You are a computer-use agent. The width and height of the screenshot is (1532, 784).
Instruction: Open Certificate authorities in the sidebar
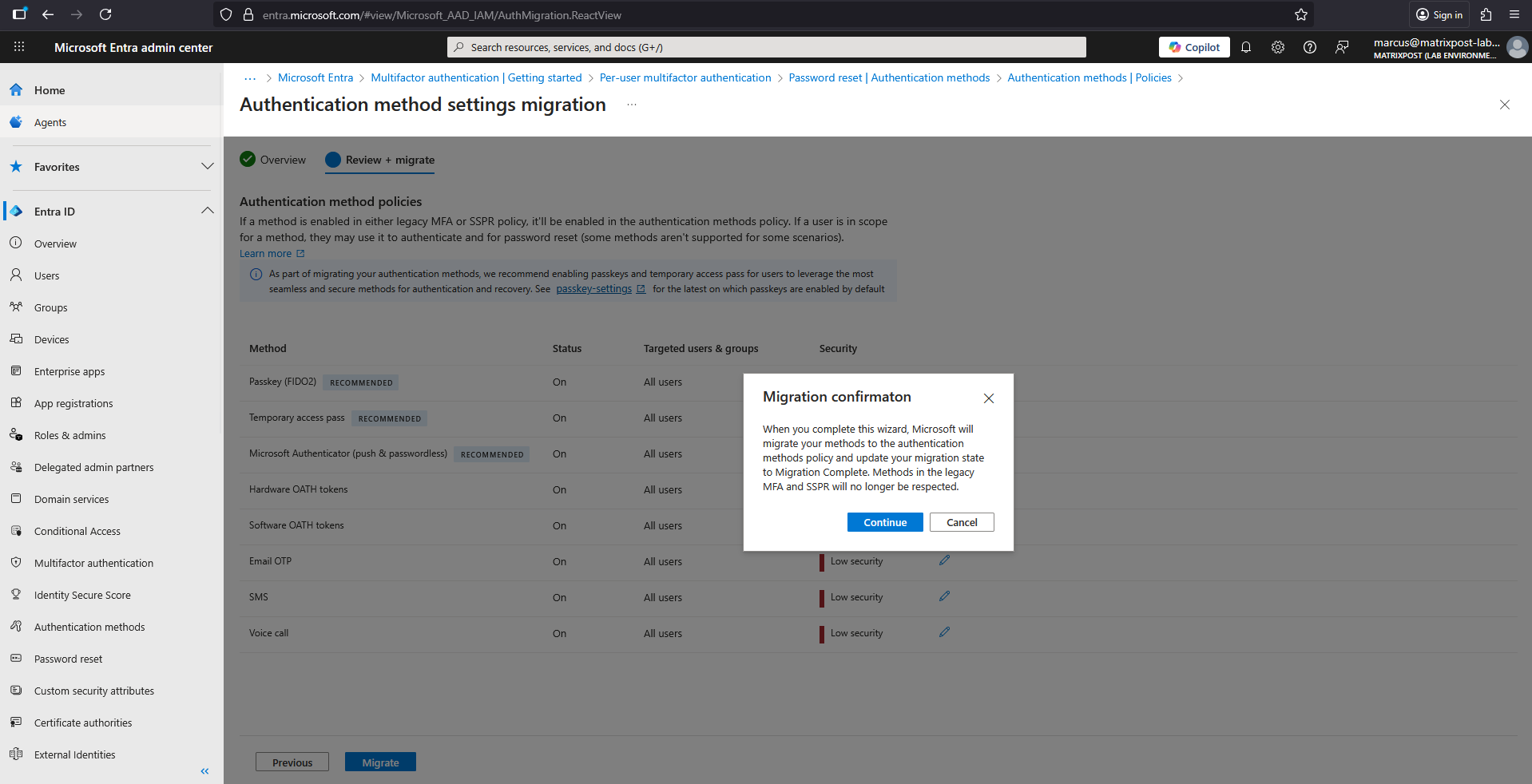(x=83, y=723)
